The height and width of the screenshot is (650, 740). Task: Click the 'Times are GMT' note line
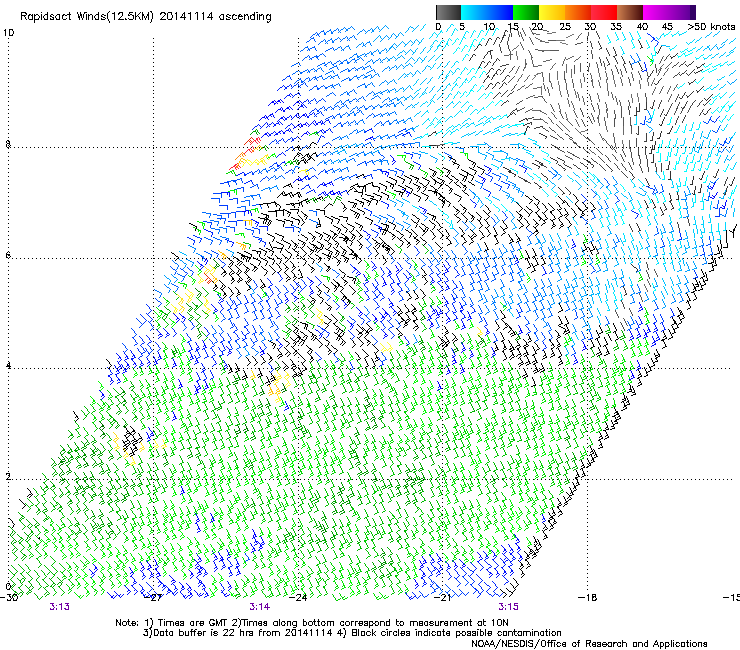coord(312,623)
